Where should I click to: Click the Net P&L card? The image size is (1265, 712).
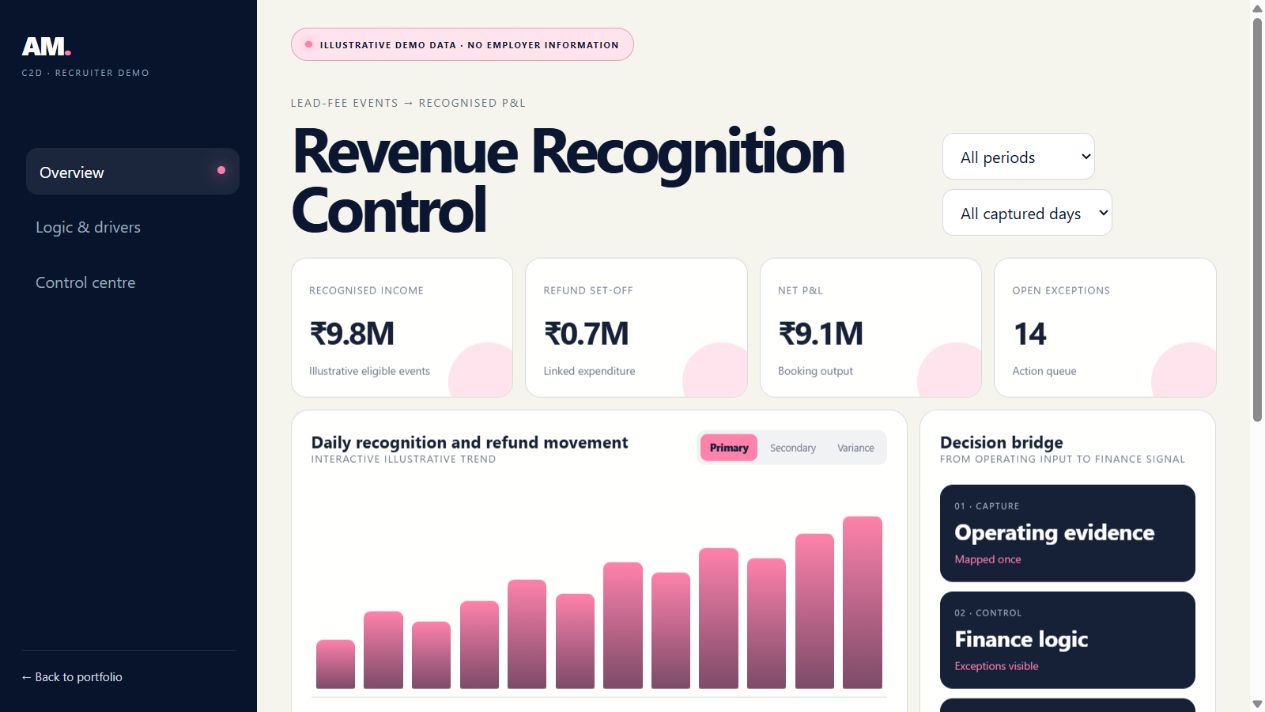coord(871,328)
